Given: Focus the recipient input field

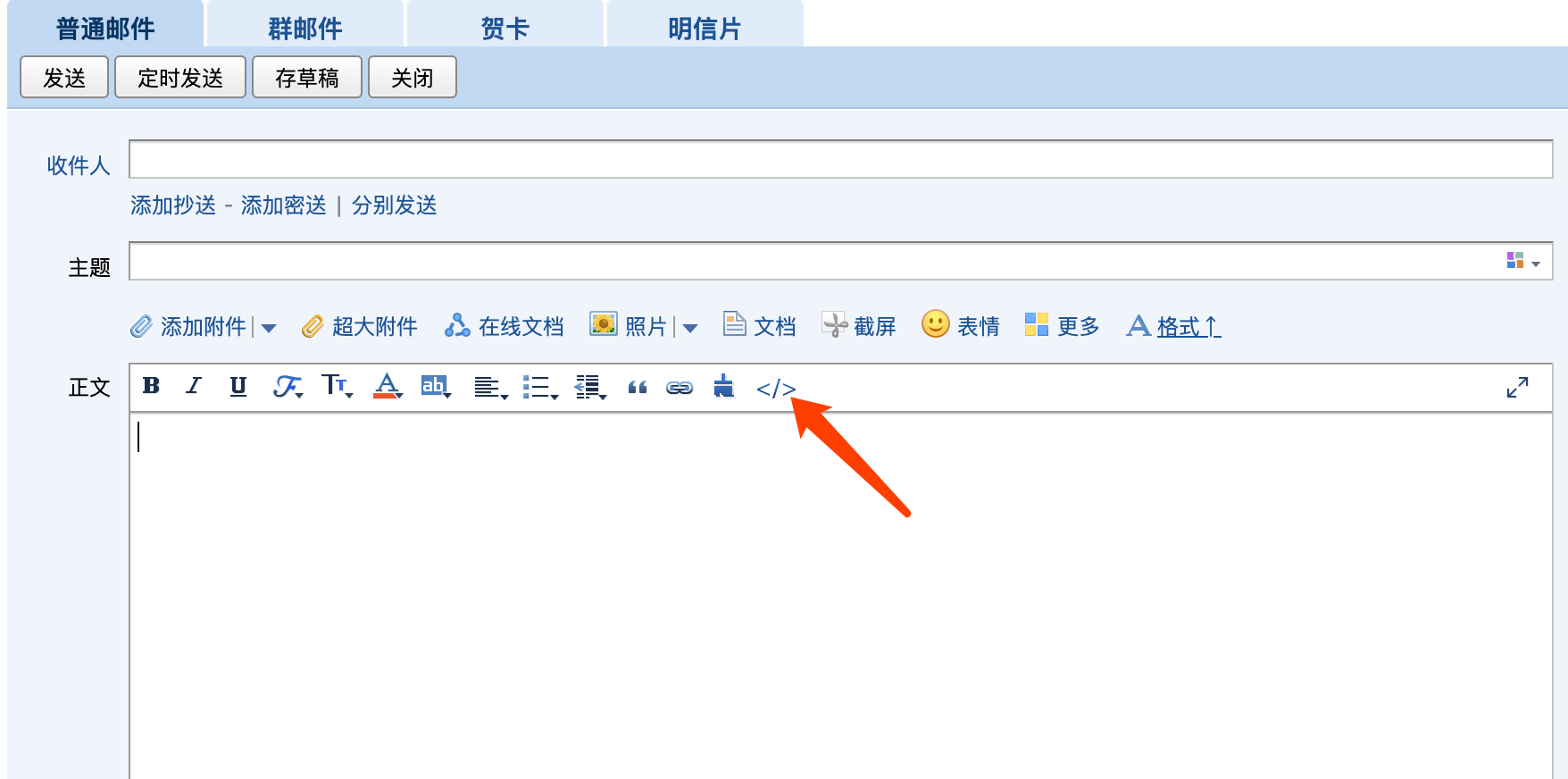Looking at the screenshot, I should click(x=841, y=159).
